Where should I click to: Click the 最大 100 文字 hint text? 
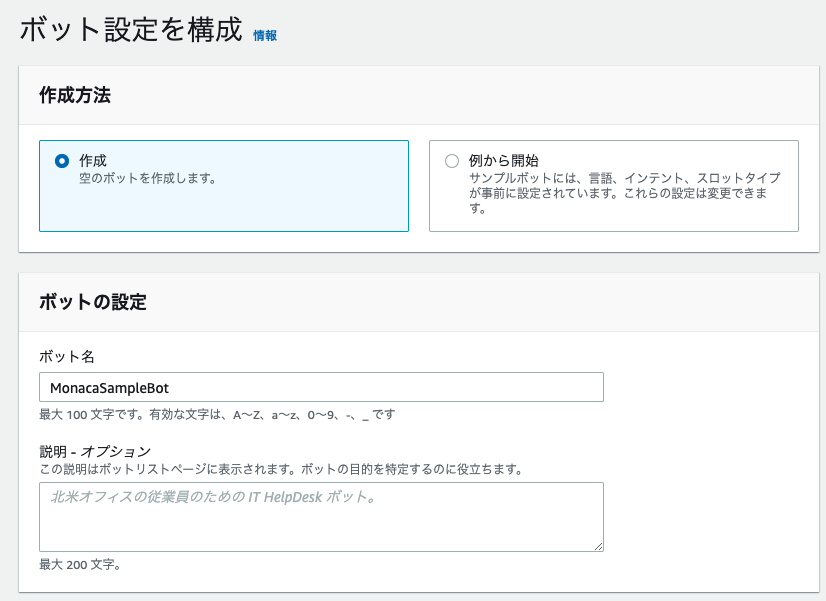[217, 415]
